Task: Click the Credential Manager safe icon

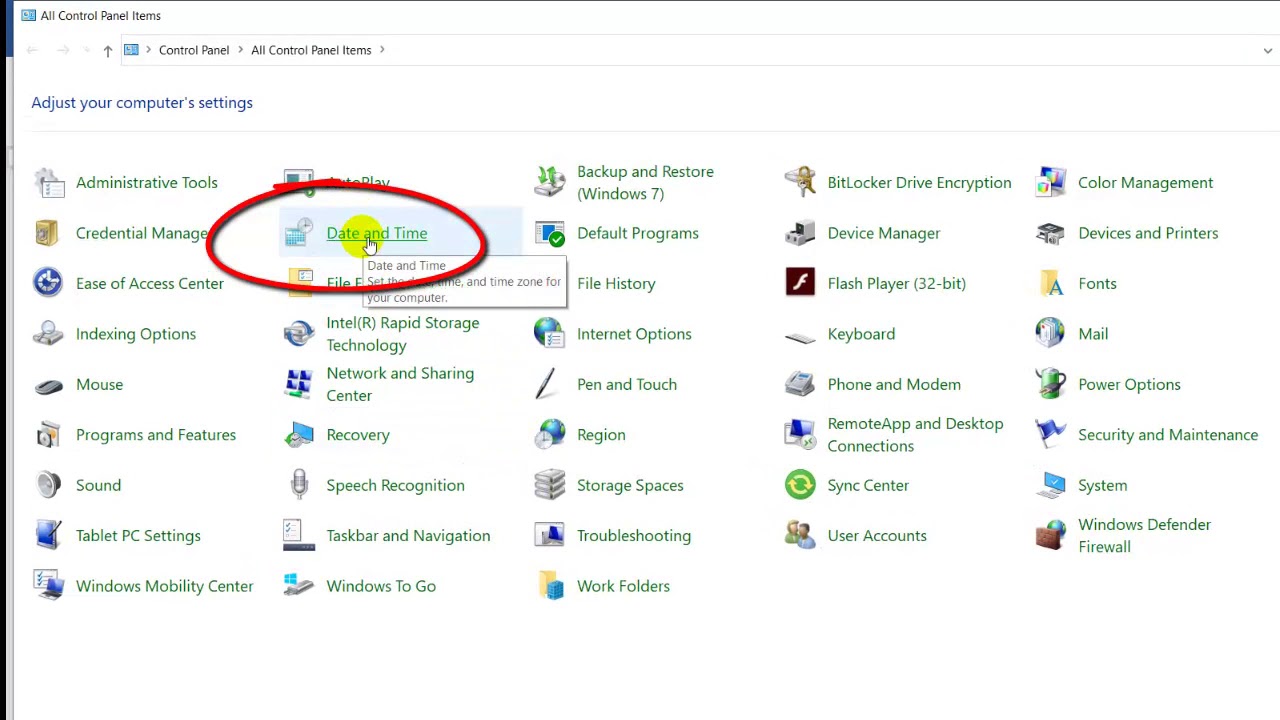Action: (x=48, y=233)
